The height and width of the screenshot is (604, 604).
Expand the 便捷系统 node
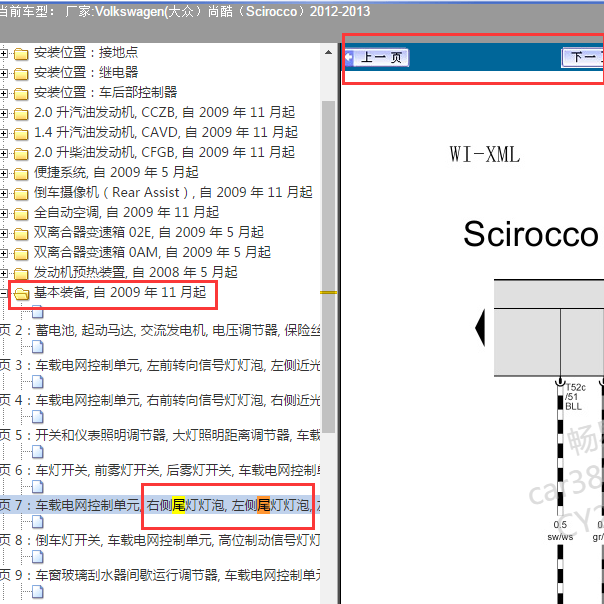click(x=3, y=173)
